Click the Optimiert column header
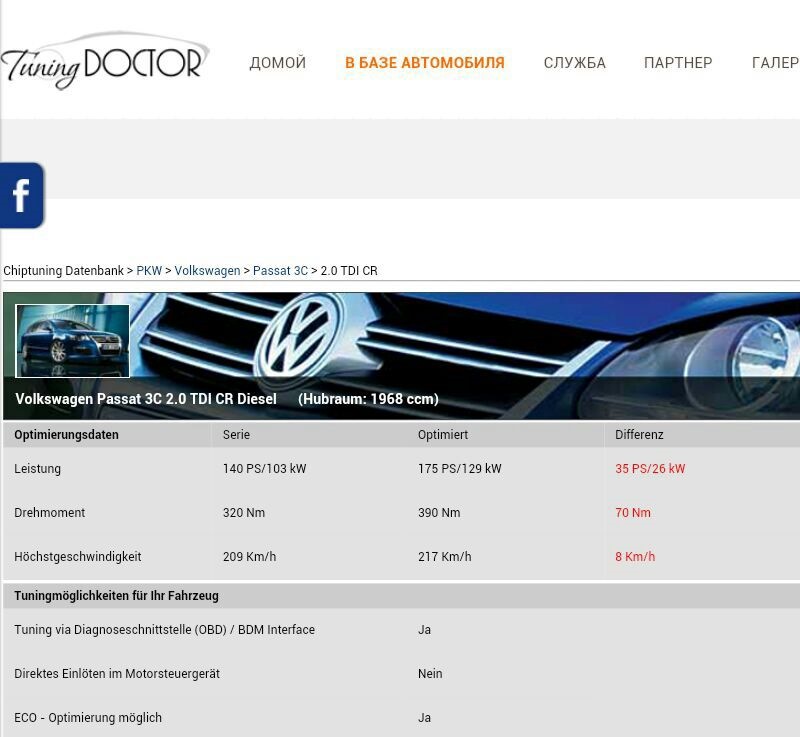 tap(443, 435)
